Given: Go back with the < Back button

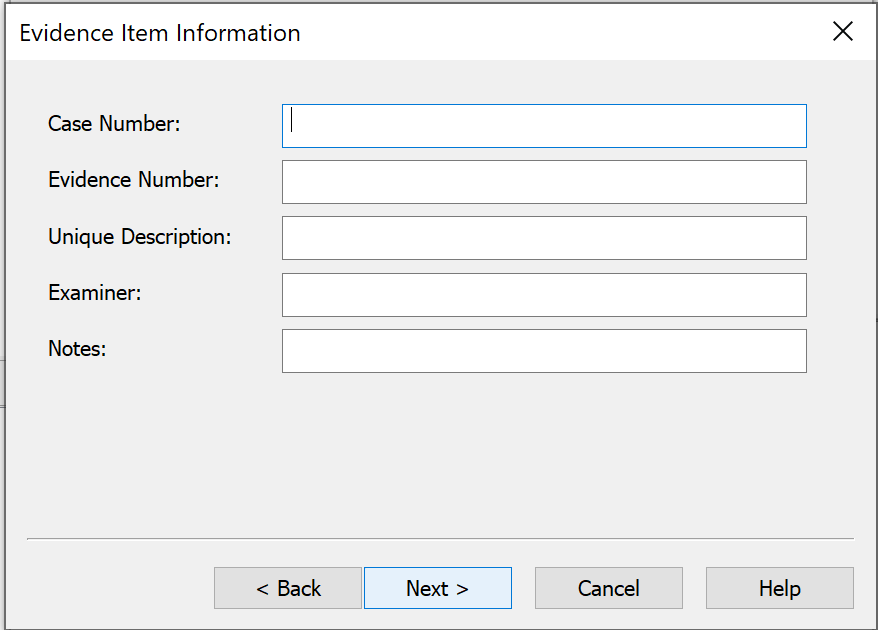Looking at the screenshot, I should pyautogui.click(x=288, y=588).
